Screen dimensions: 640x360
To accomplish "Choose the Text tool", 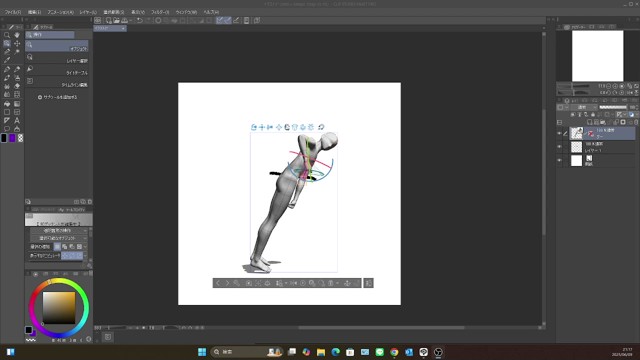I will tap(17, 120).
